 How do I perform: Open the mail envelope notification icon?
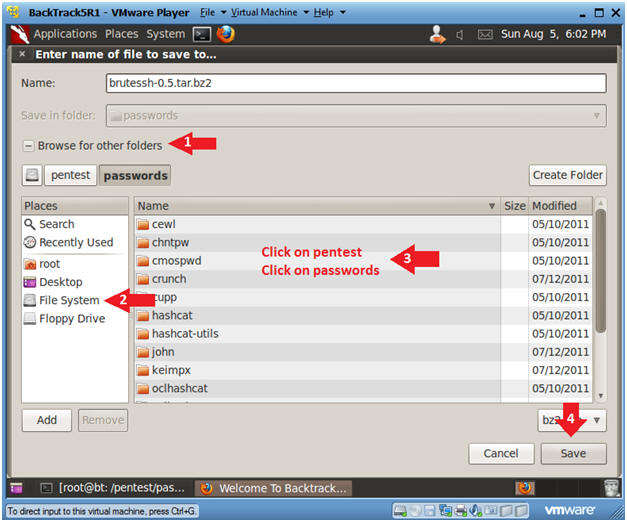click(485, 35)
